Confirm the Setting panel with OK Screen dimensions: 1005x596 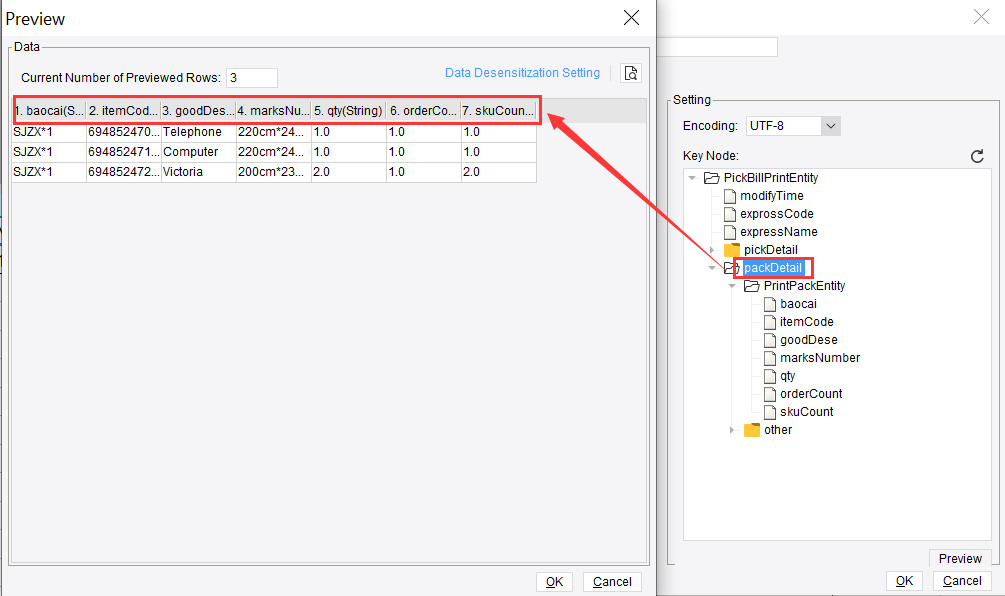pos(904,580)
